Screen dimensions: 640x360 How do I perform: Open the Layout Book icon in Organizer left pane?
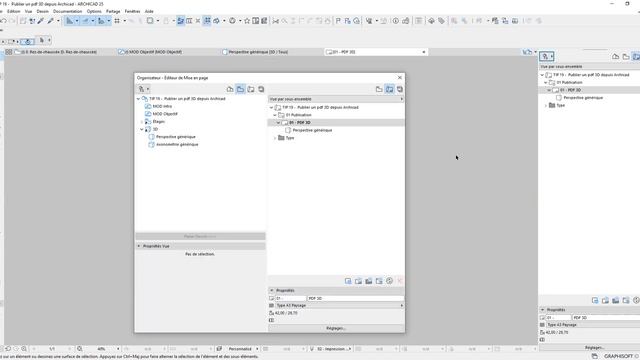click(x=251, y=89)
